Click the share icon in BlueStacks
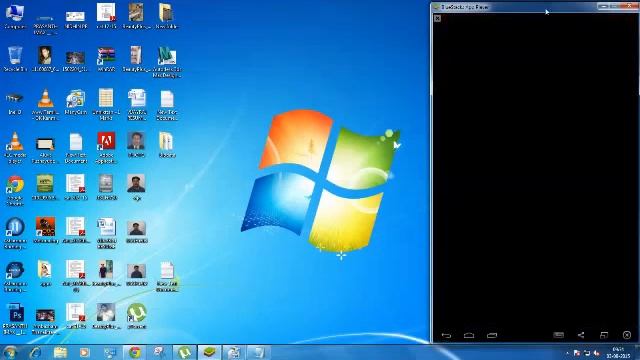 point(581,335)
